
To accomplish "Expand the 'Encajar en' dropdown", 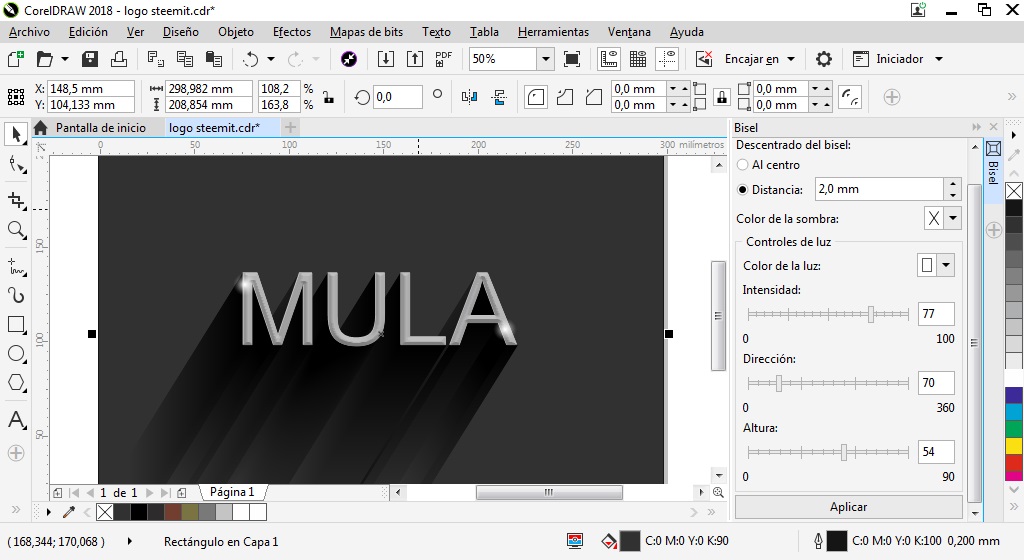I will coord(792,59).
